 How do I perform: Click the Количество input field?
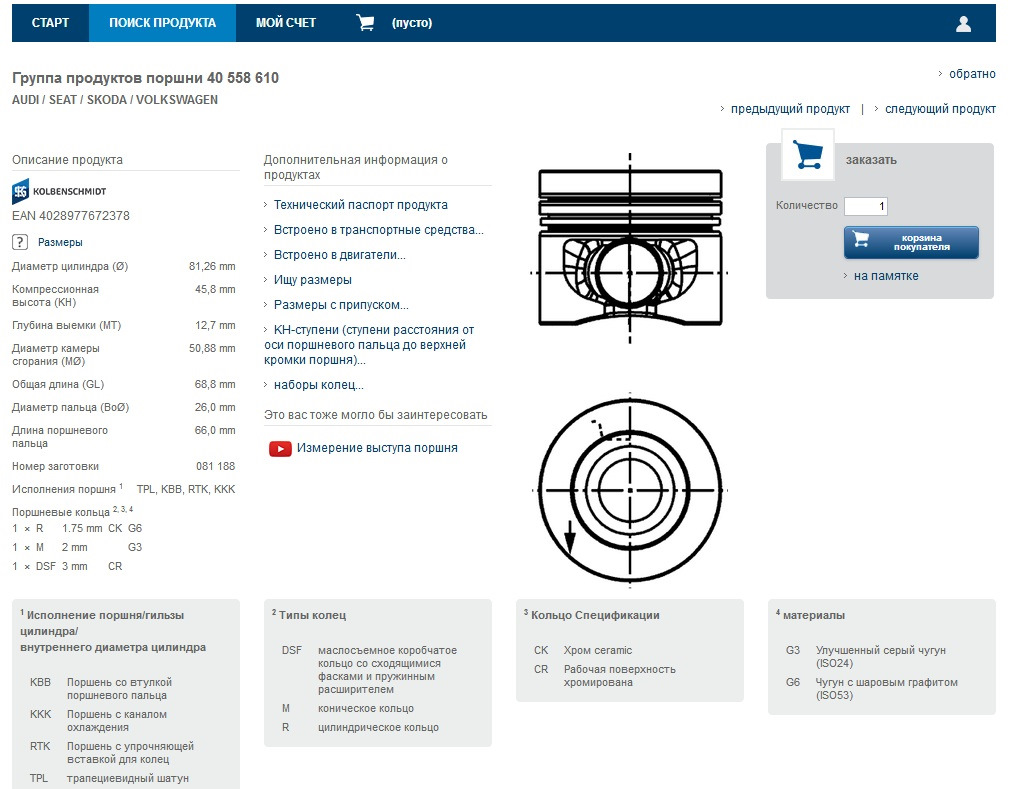[866, 207]
